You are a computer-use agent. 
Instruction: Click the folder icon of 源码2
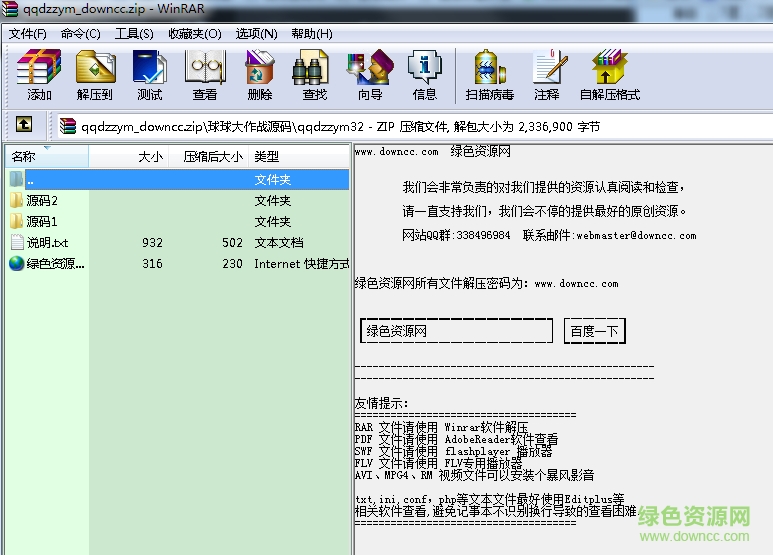(16, 200)
